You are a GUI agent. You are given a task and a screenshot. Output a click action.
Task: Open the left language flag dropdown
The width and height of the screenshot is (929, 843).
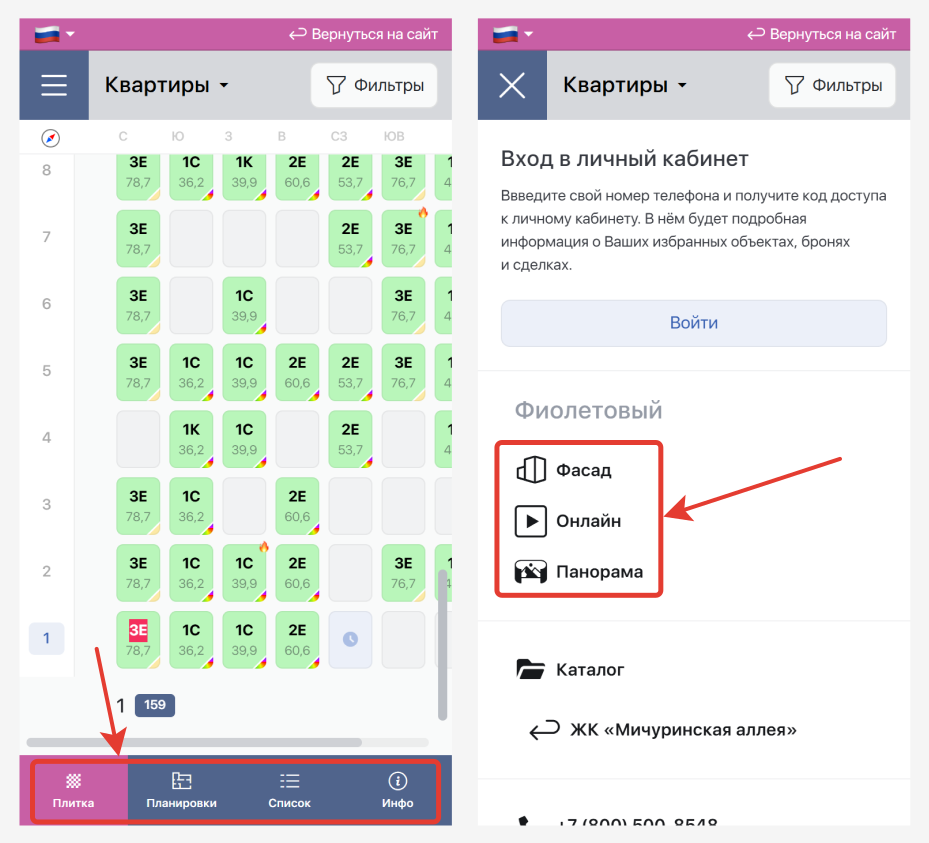55,33
